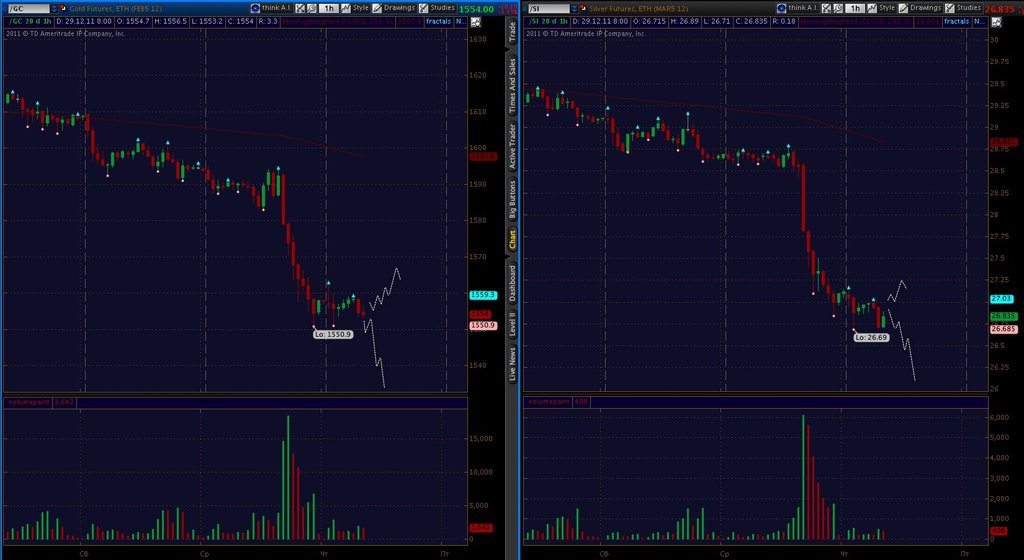Open think A.I. in the gold chart
The height and width of the screenshot is (560, 1024).
click(x=276, y=8)
